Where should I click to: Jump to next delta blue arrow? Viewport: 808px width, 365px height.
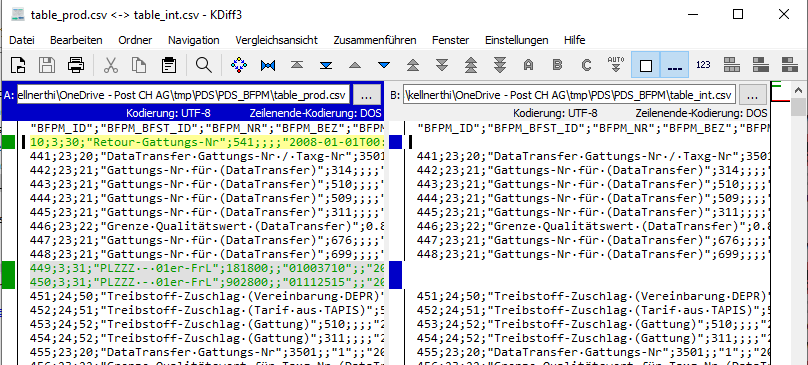383,65
